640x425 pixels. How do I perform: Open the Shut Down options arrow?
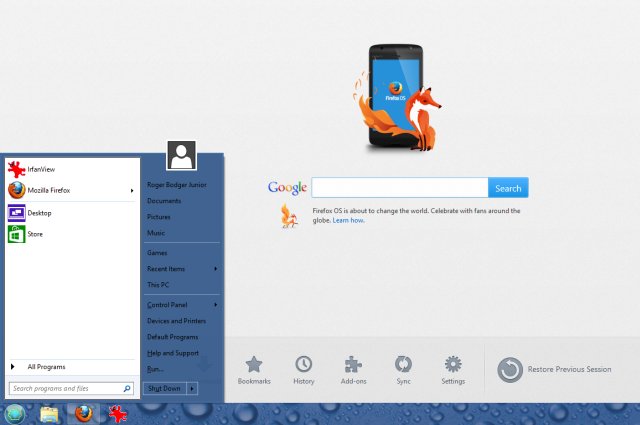point(192,388)
